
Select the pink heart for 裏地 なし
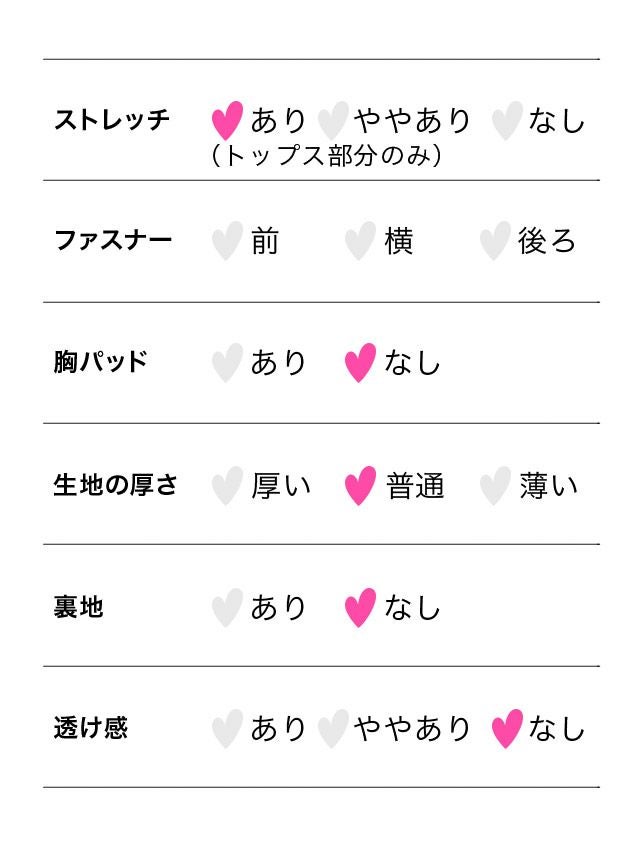pyautogui.click(x=360, y=608)
